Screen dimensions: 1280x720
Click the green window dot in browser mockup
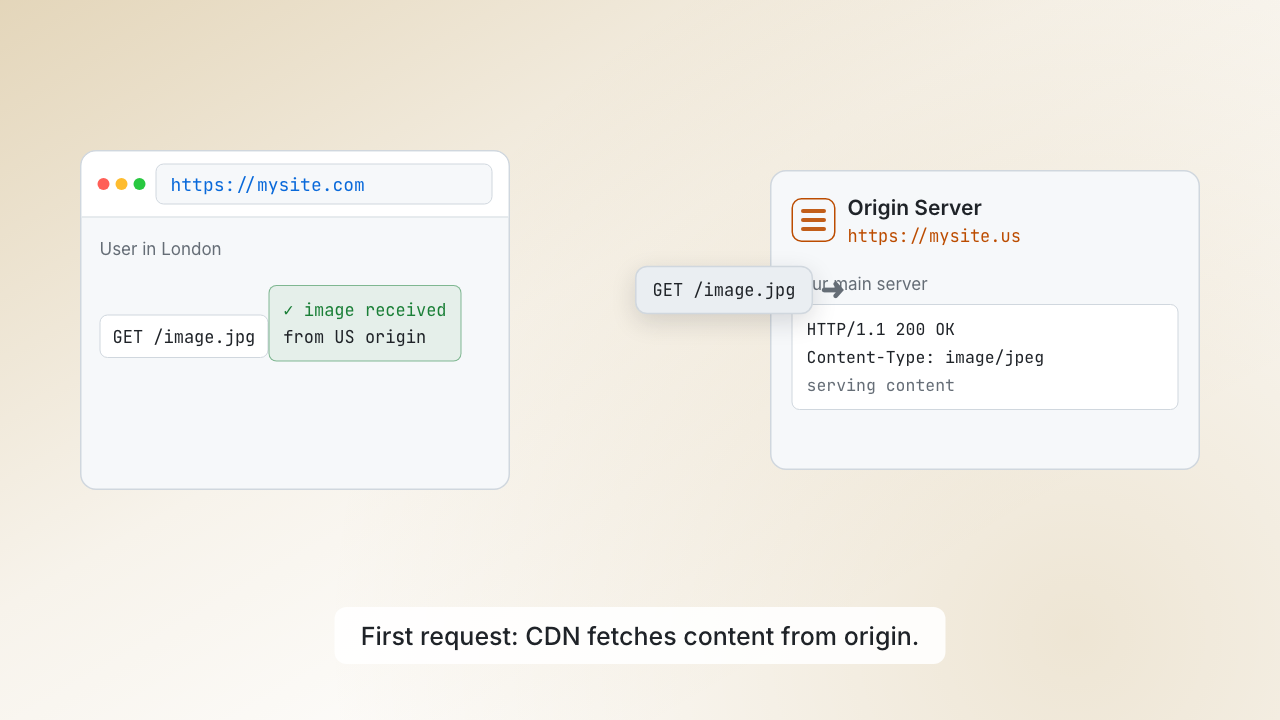point(139,184)
